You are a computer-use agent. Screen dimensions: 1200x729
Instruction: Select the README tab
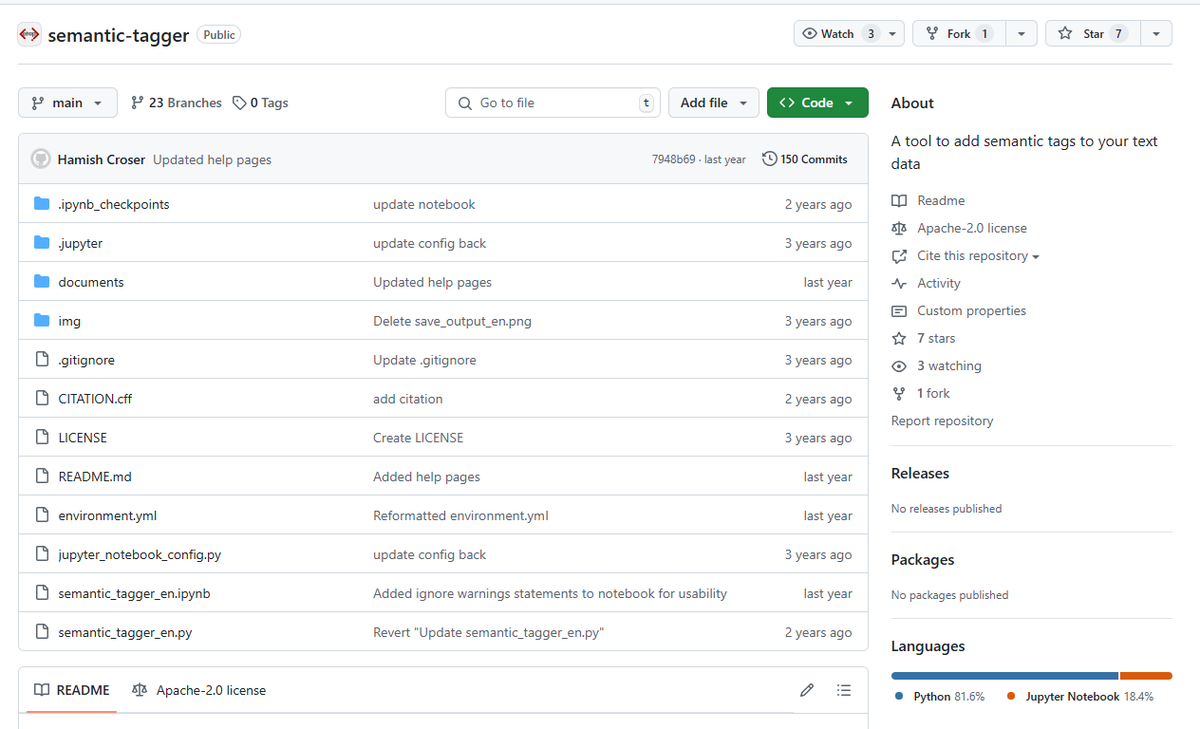click(x=71, y=690)
